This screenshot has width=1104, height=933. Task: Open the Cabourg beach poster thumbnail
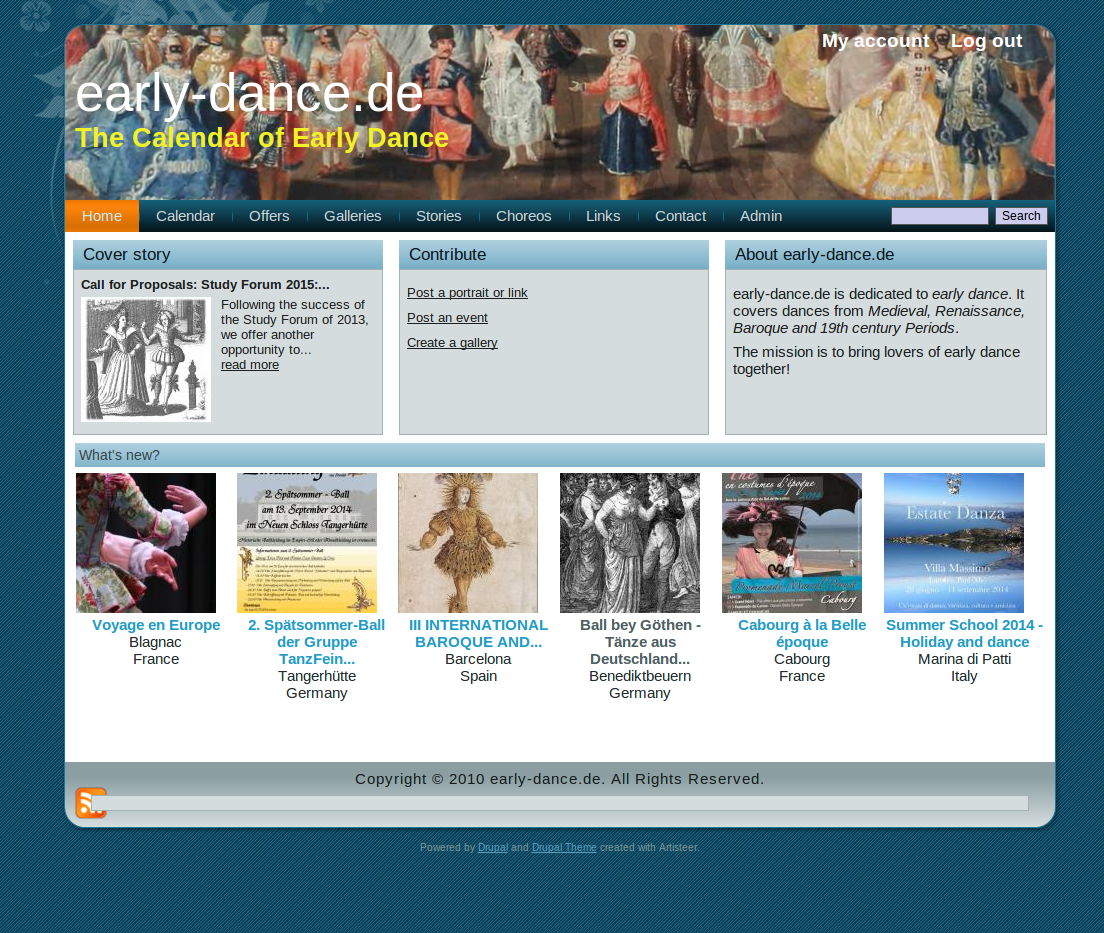tap(792, 543)
